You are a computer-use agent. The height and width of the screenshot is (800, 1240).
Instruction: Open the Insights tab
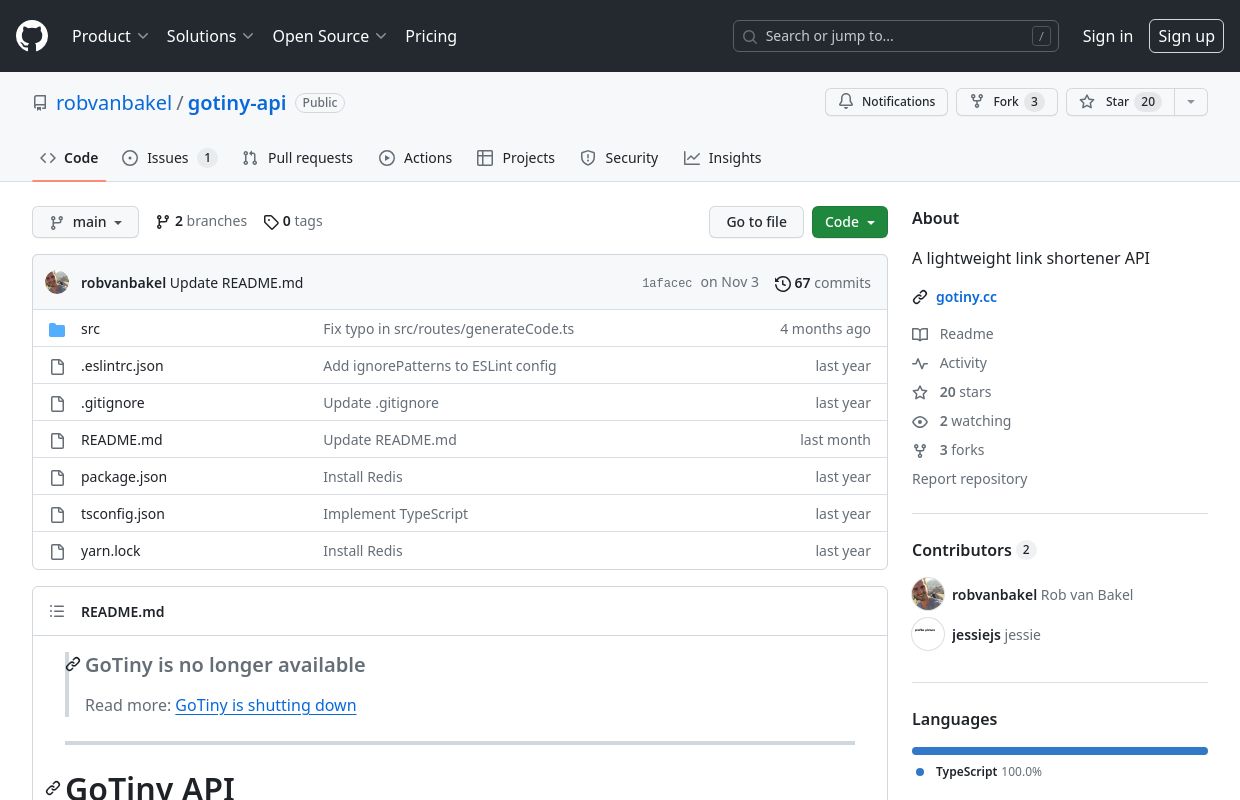[x=723, y=158]
